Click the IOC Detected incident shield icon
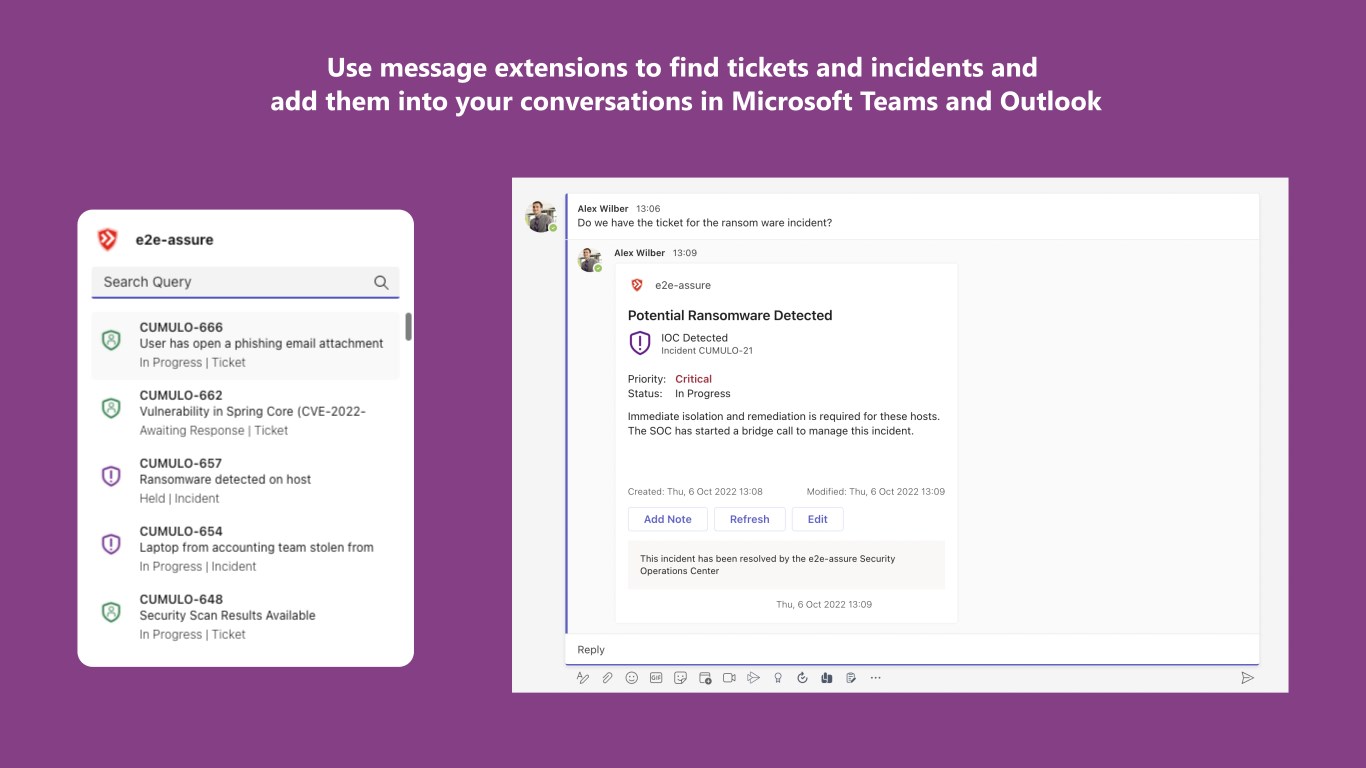Screen dimensions: 1366x768 coord(640,343)
